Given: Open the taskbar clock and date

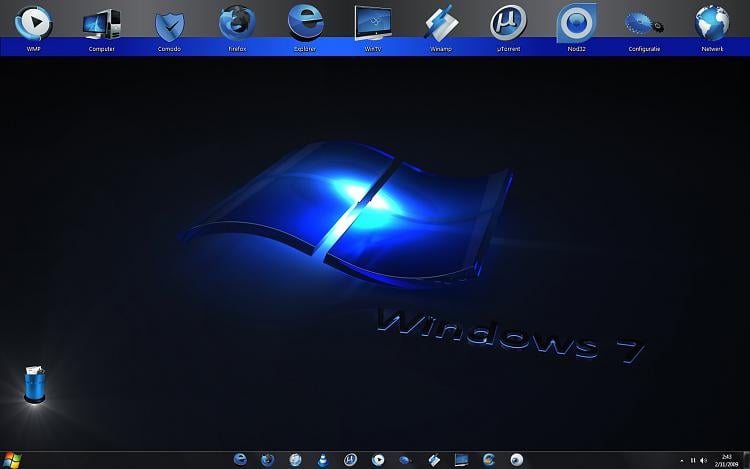Looking at the screenshot, I should point(727,460).
